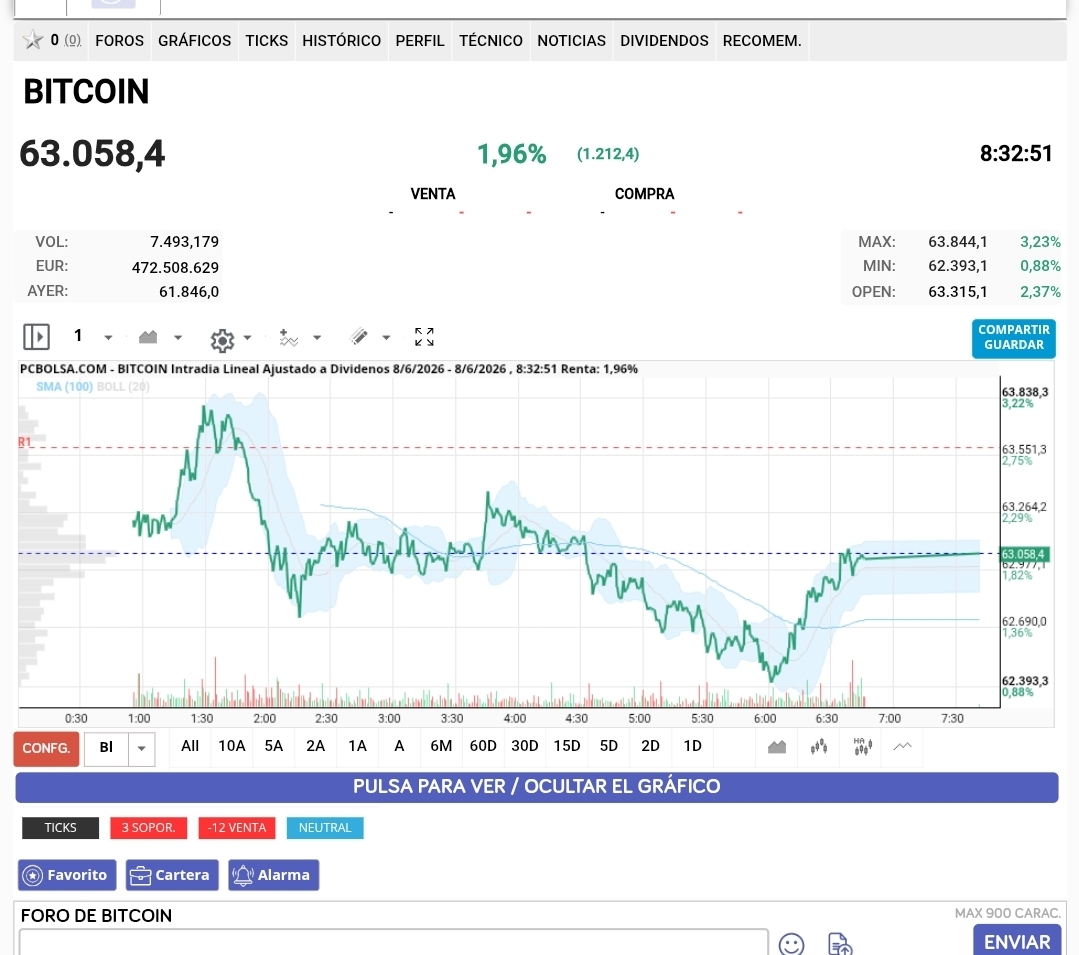Expand the chart style dropdown arrow

click(178, 338)
